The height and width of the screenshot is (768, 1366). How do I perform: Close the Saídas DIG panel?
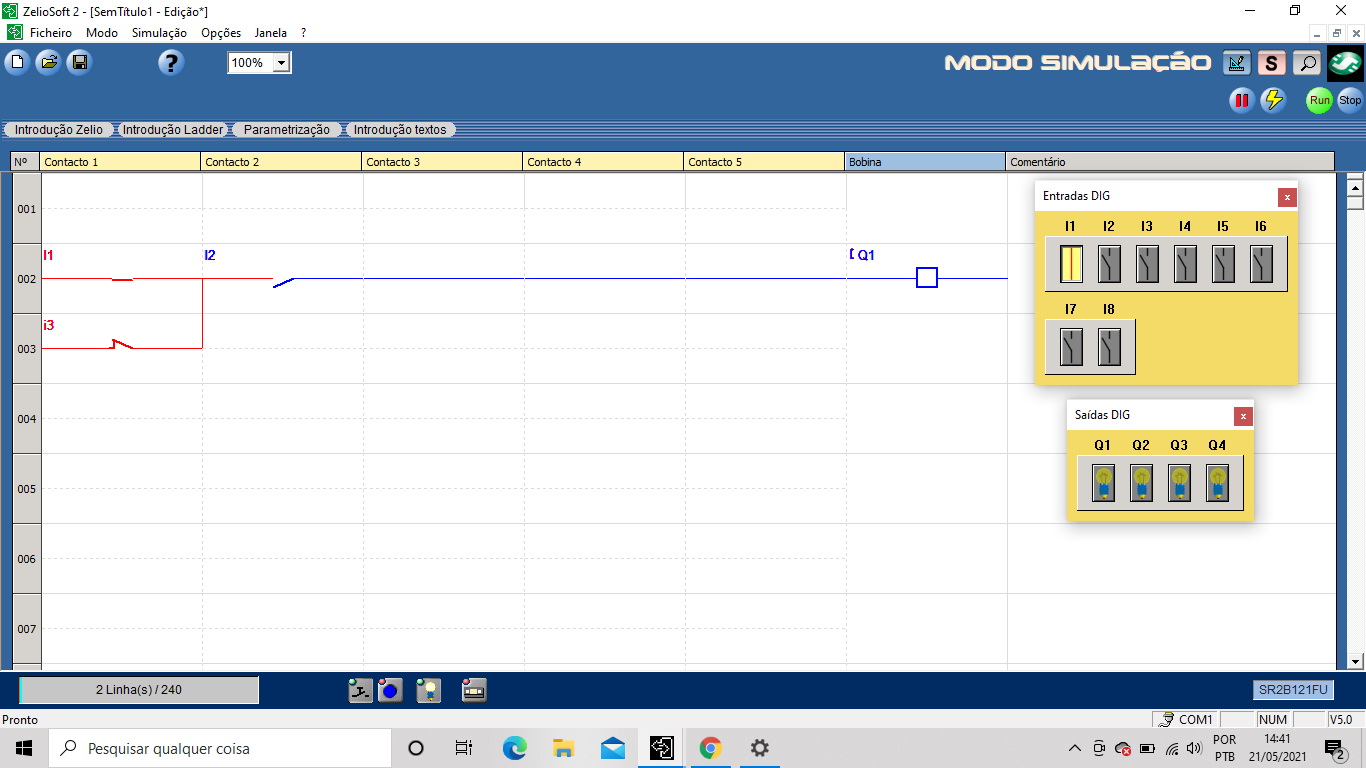[1243, 416]
